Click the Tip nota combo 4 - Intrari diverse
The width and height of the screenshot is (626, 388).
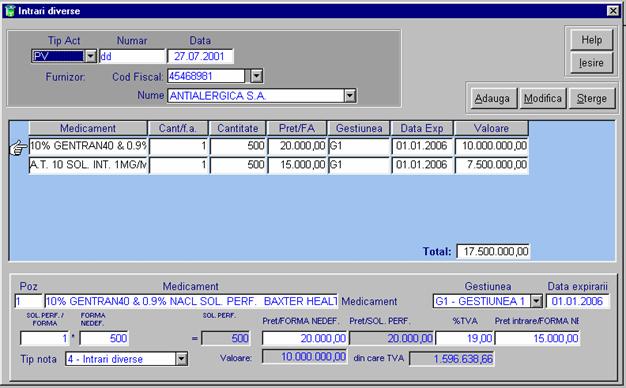coord(126,359)
